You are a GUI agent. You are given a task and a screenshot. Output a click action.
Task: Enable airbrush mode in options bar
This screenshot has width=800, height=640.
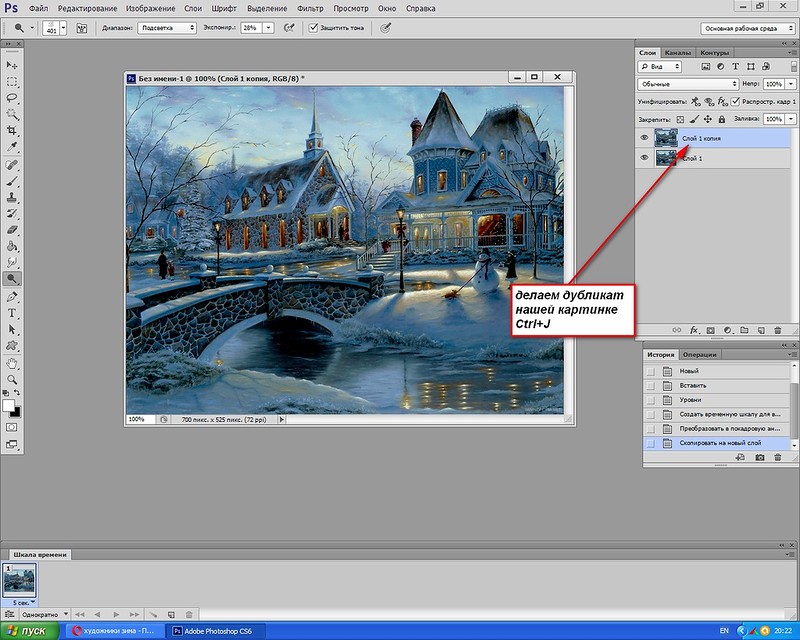click(289, 28)
